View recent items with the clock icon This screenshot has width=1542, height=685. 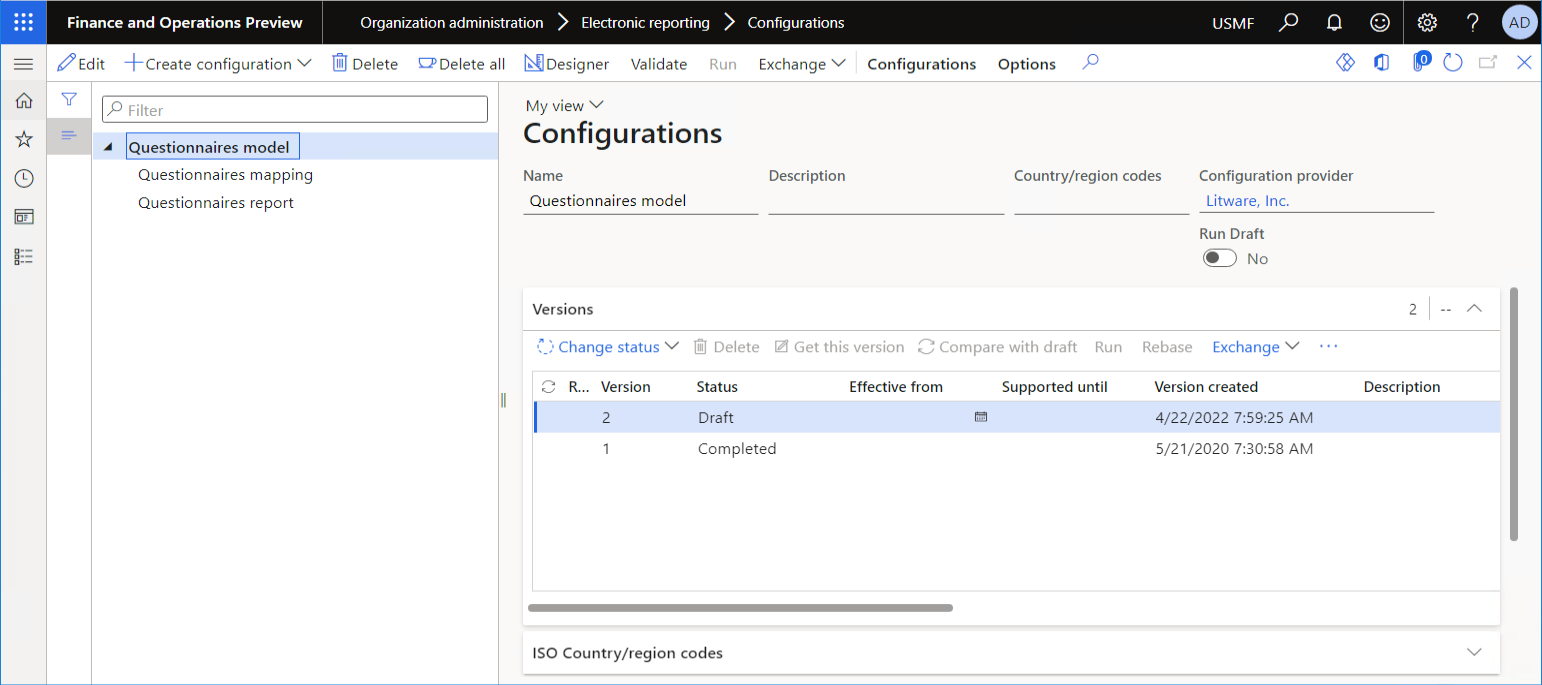pos(22,177)
